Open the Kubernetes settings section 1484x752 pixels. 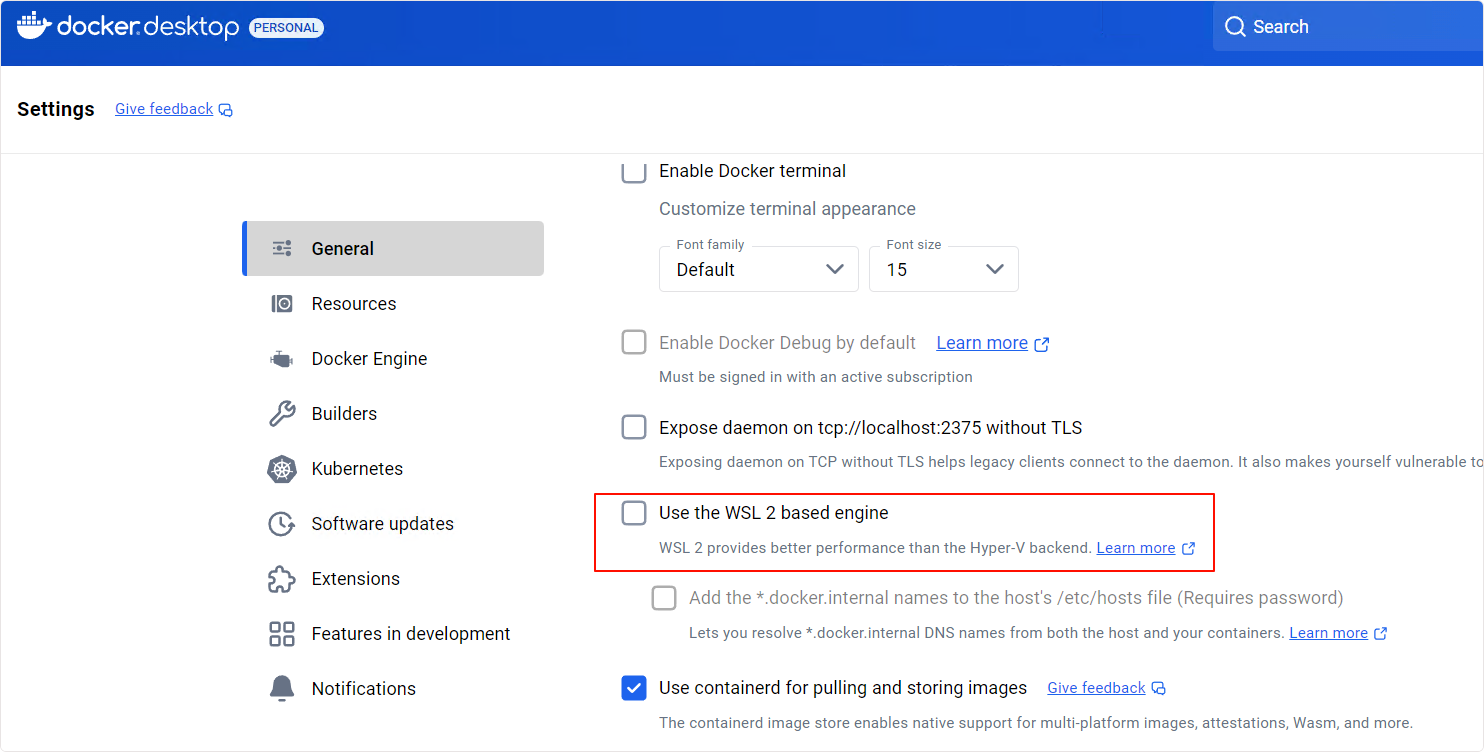pos(357,469)
